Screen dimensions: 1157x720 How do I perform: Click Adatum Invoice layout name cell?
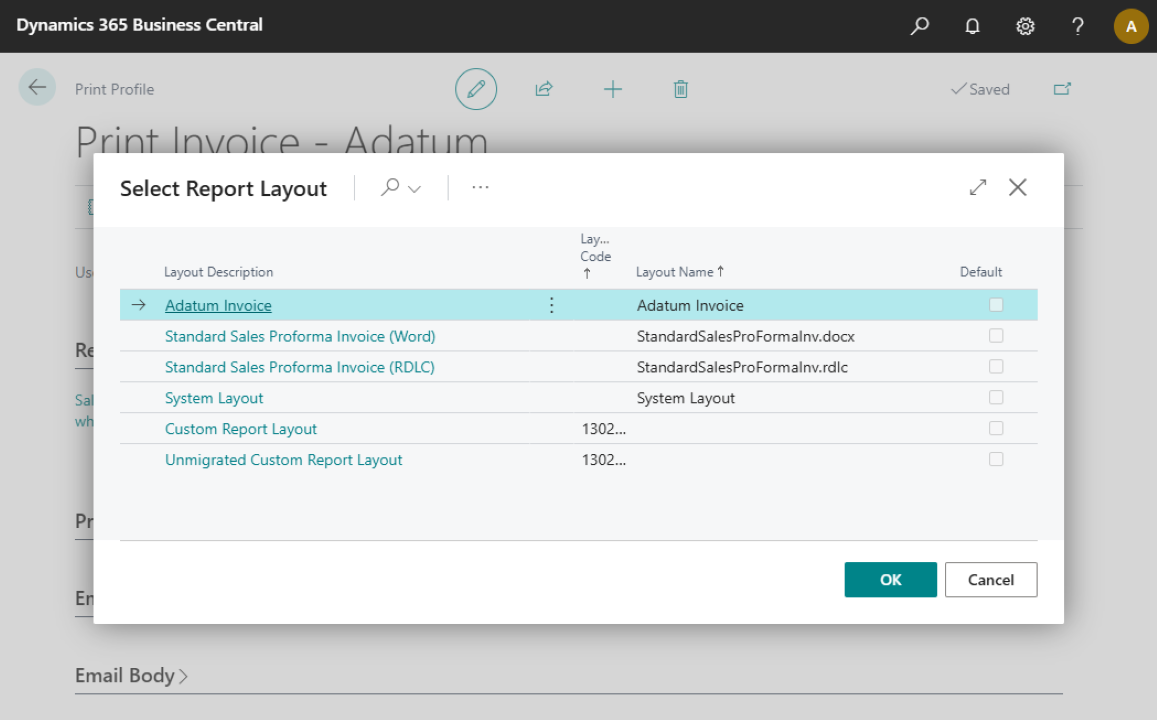click(x=690, y=305)
